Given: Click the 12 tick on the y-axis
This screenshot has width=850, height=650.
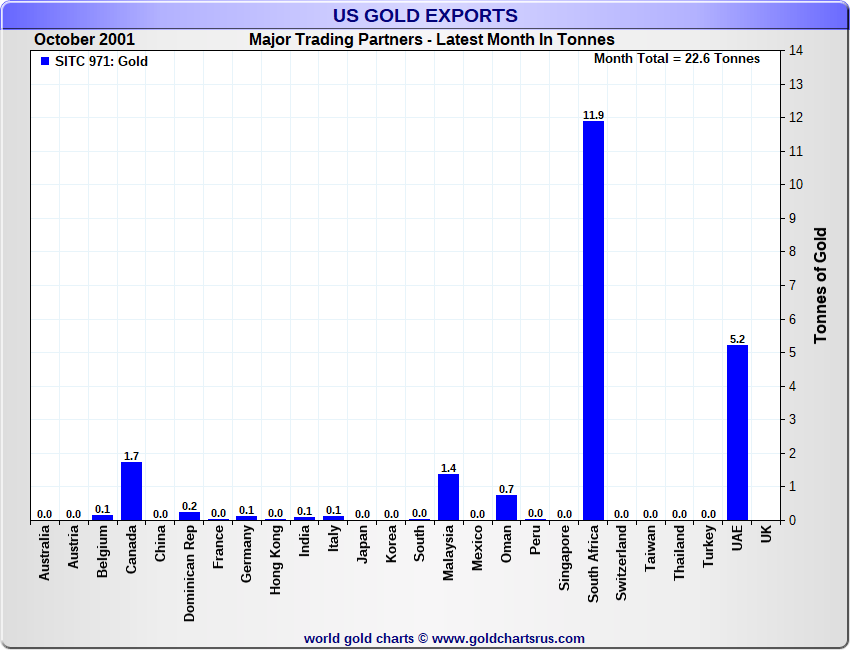Looking at the screenshot, I should click(x=796, y=118).
